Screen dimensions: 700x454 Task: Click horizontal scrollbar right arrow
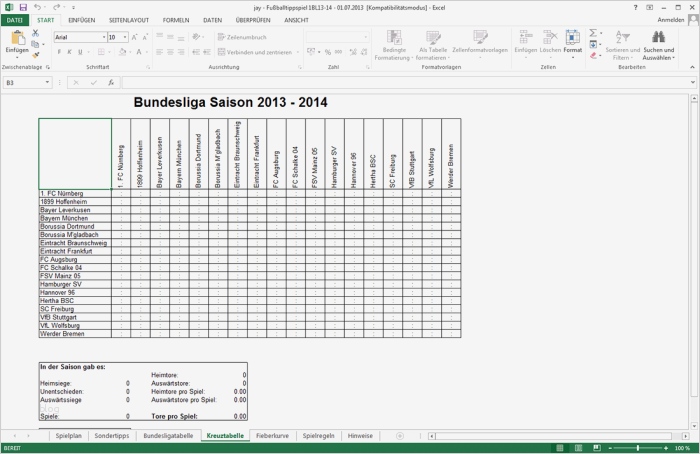coord(686,436)
